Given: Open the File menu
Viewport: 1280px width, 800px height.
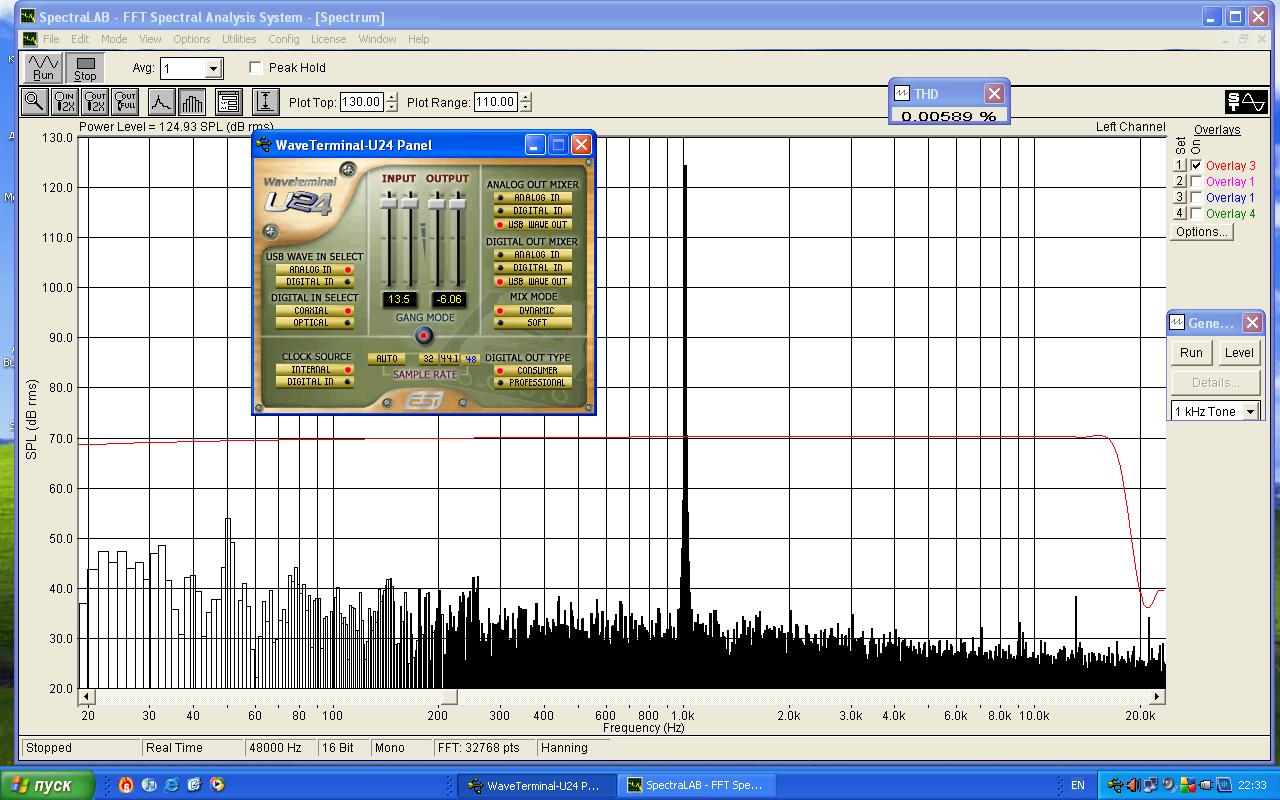Looking at the screenshot, I should [51, 39].
